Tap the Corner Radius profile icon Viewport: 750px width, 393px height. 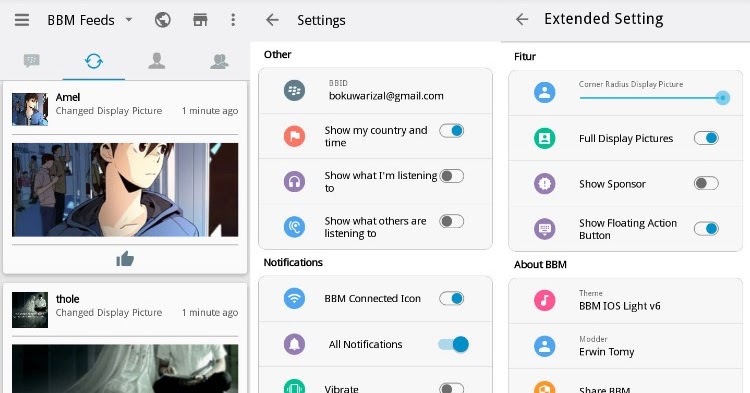point(544,92)
